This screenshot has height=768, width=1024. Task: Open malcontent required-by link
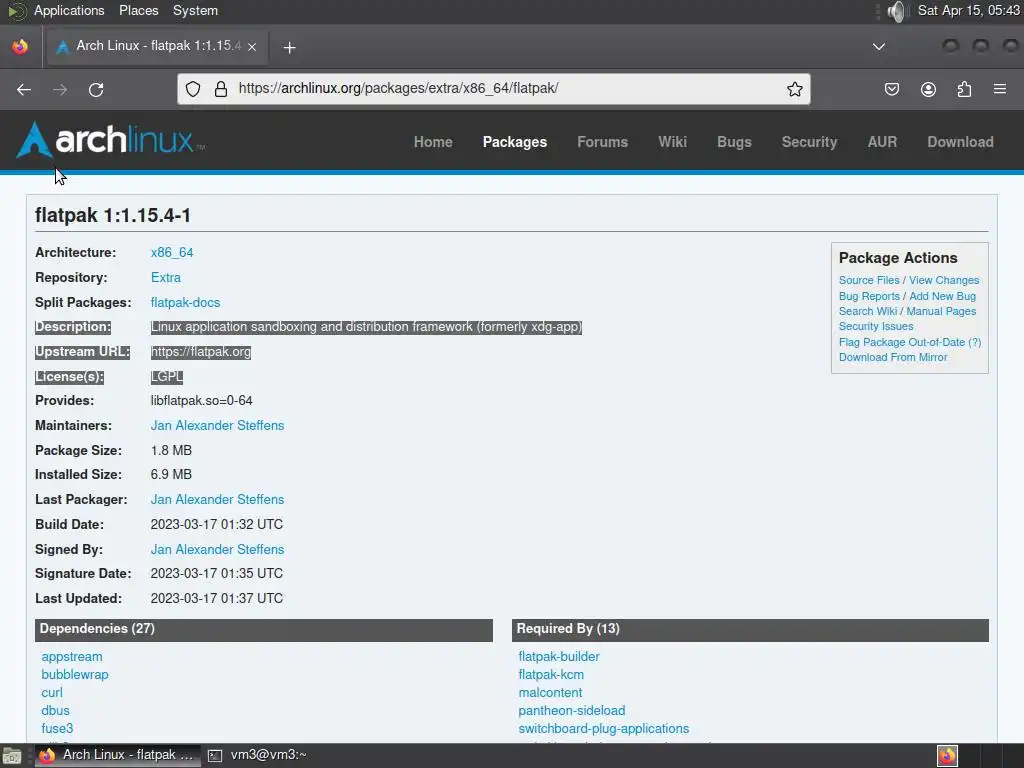point(551,692)
